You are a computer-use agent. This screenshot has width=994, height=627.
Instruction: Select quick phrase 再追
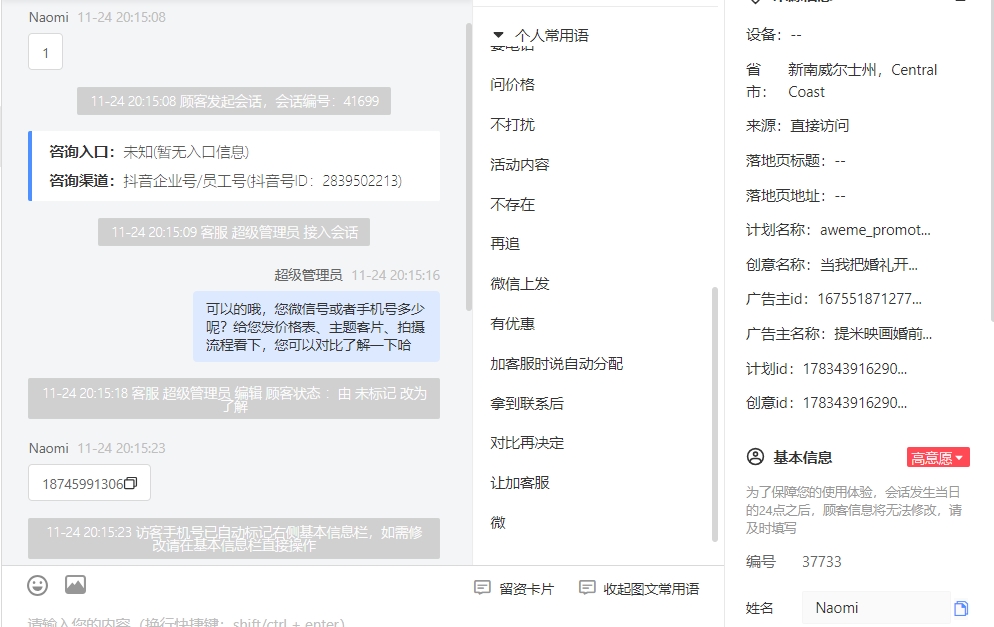(x=505, y=243)
